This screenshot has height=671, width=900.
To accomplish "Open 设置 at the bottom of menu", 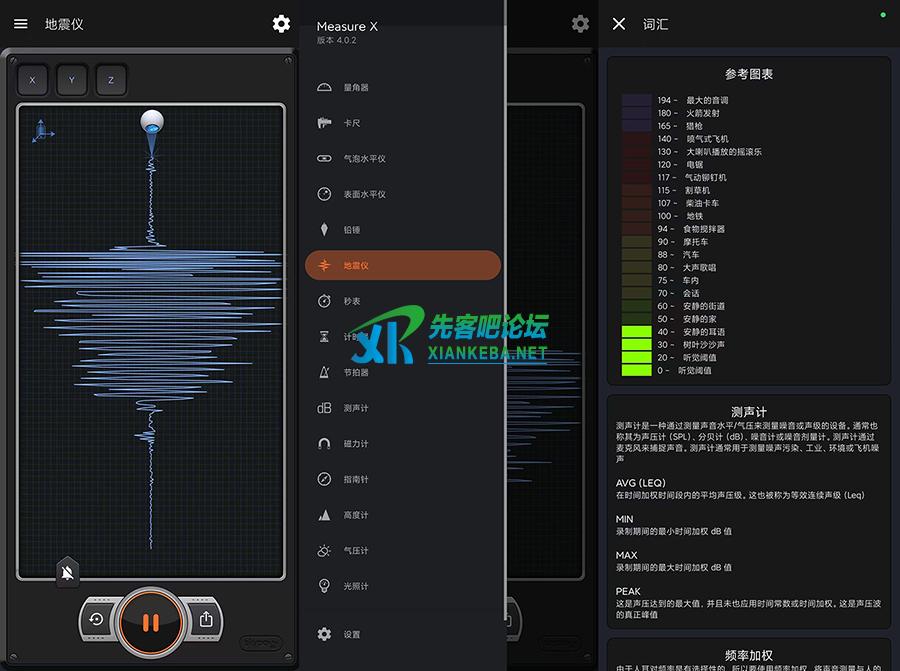I will point(351,634).
